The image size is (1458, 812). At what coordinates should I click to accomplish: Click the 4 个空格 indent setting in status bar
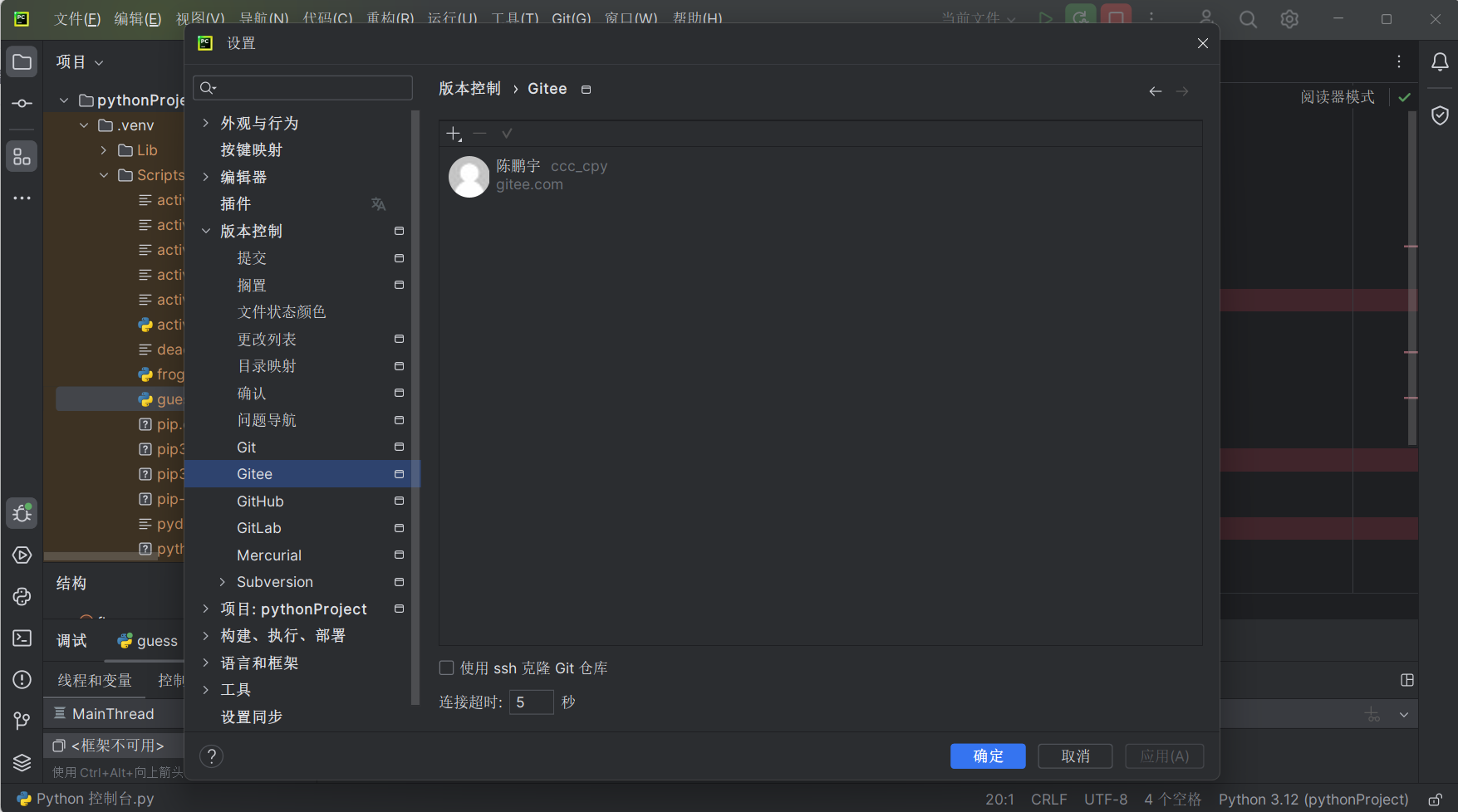tap(1173, 800)
